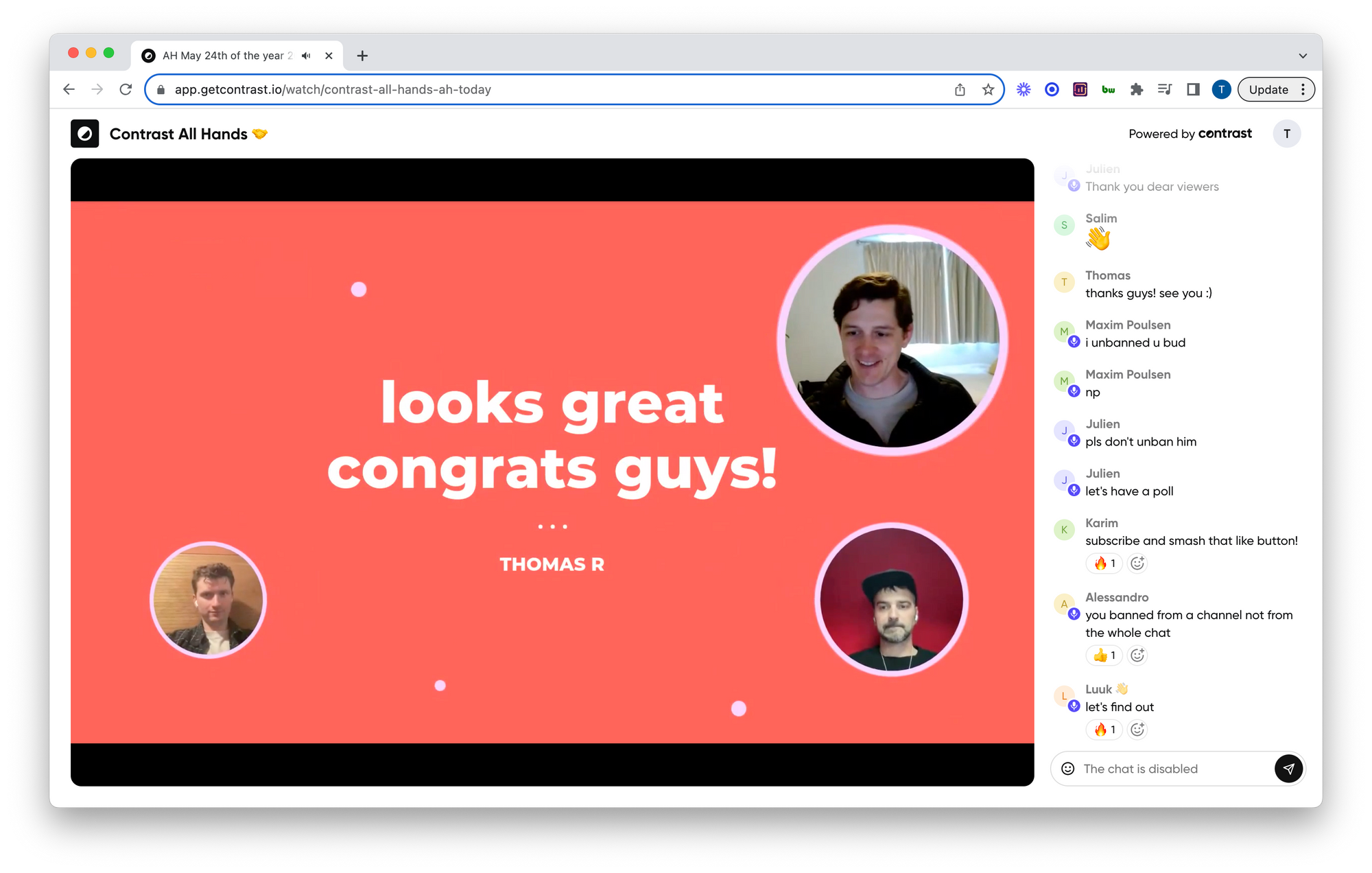1372x873 pixels.
Task: Click Karim's avatar in chat
Action: pos(1064,530)
